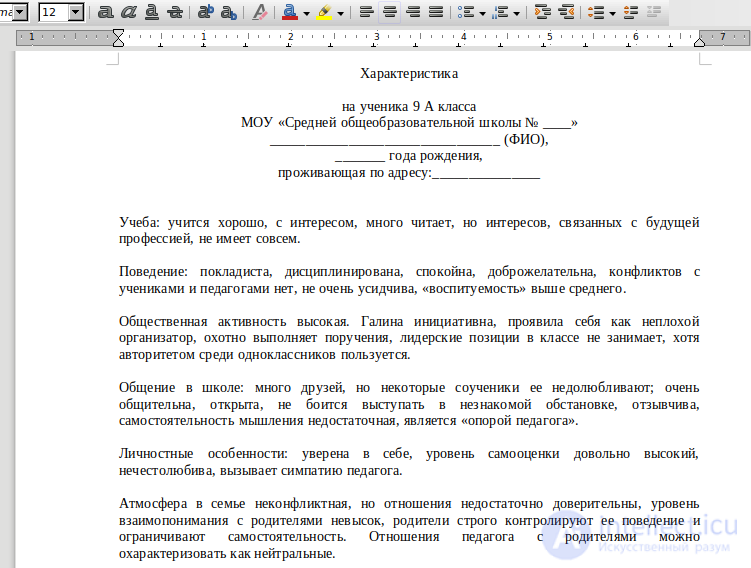Apply the red font color

point(290,12)
